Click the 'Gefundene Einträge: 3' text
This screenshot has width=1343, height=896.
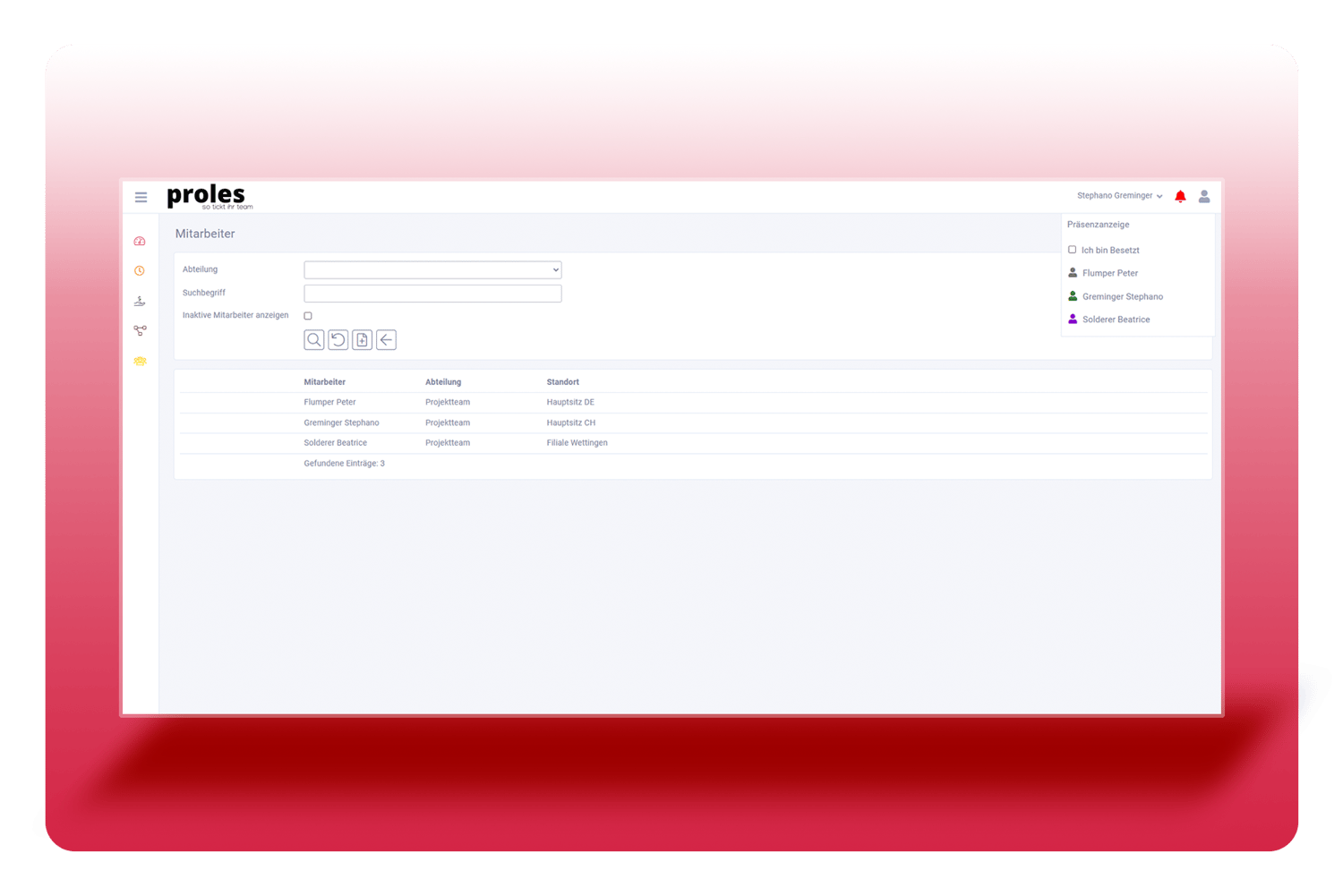(344, 464)
